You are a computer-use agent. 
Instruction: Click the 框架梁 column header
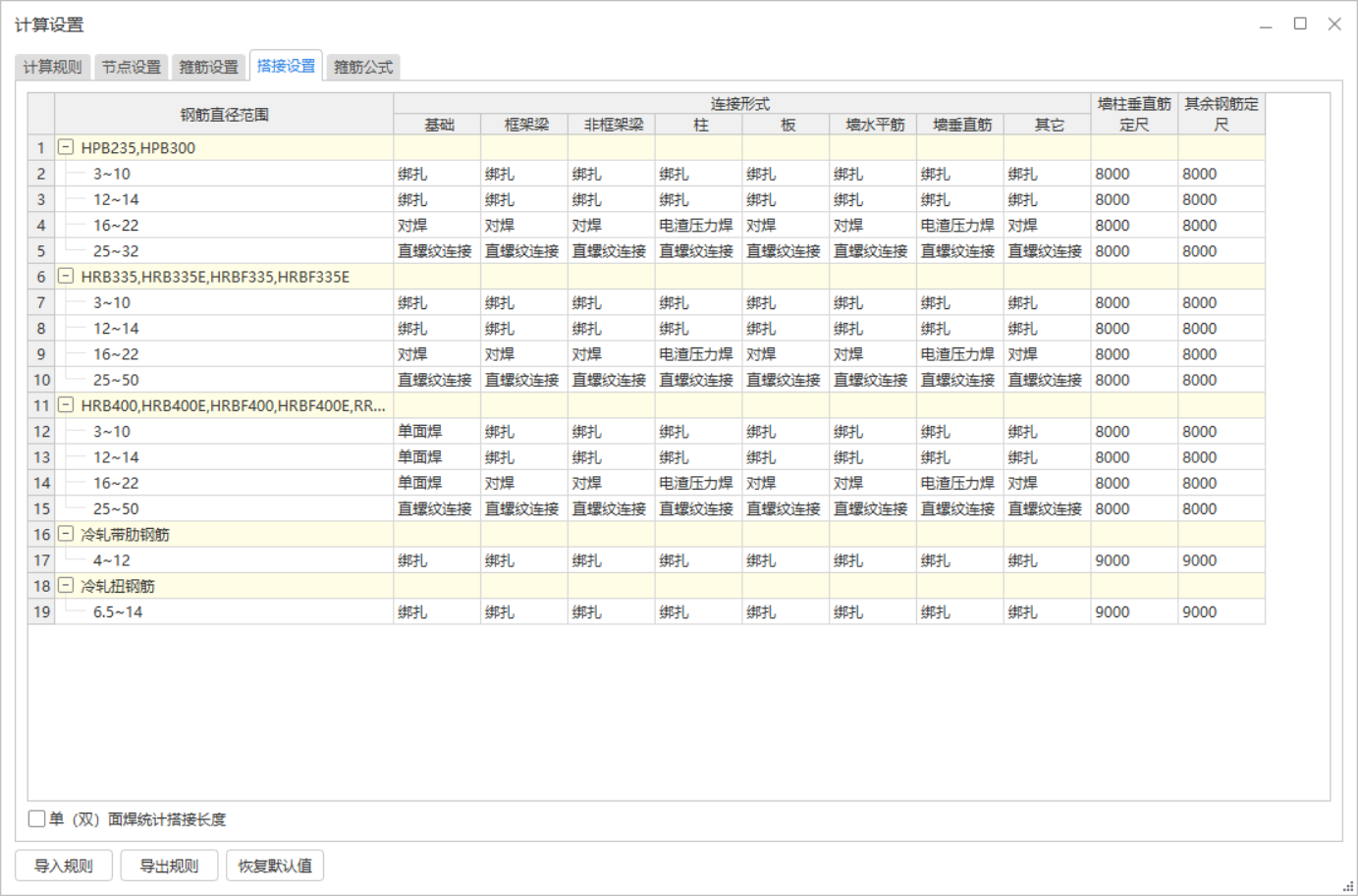[x=524, y=125]
